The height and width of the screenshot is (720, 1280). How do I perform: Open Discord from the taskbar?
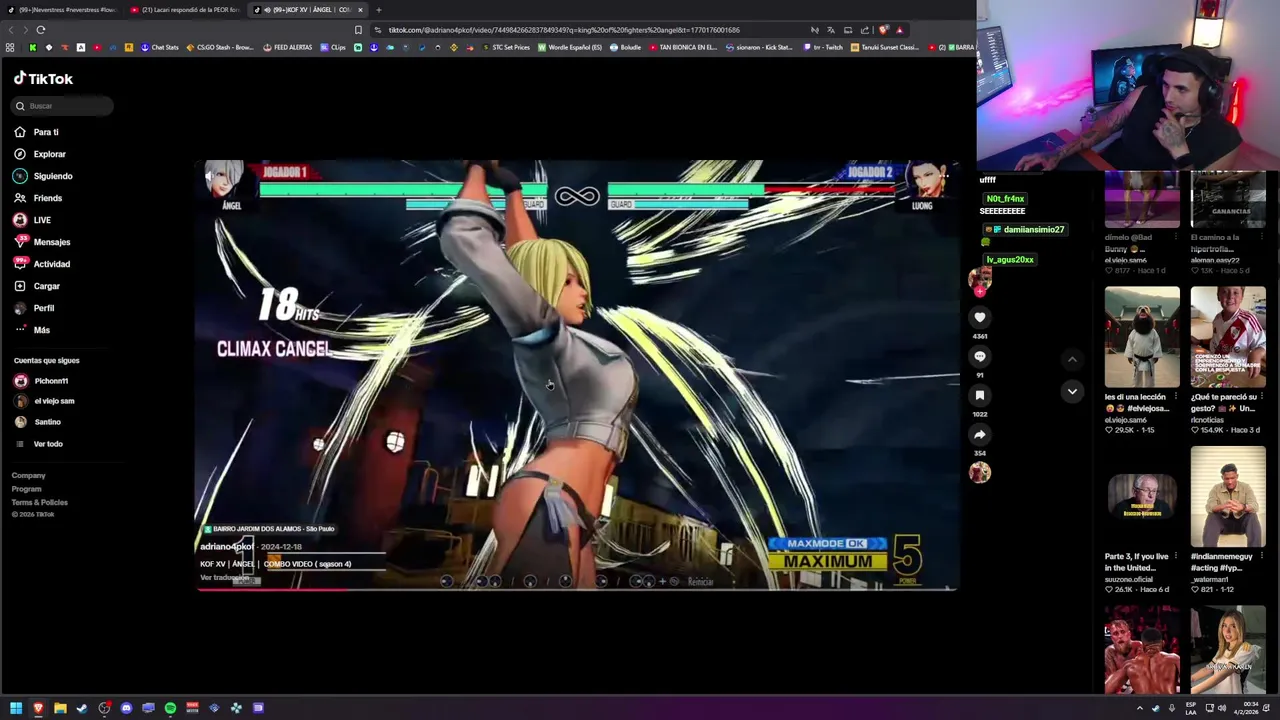[126, 708]
